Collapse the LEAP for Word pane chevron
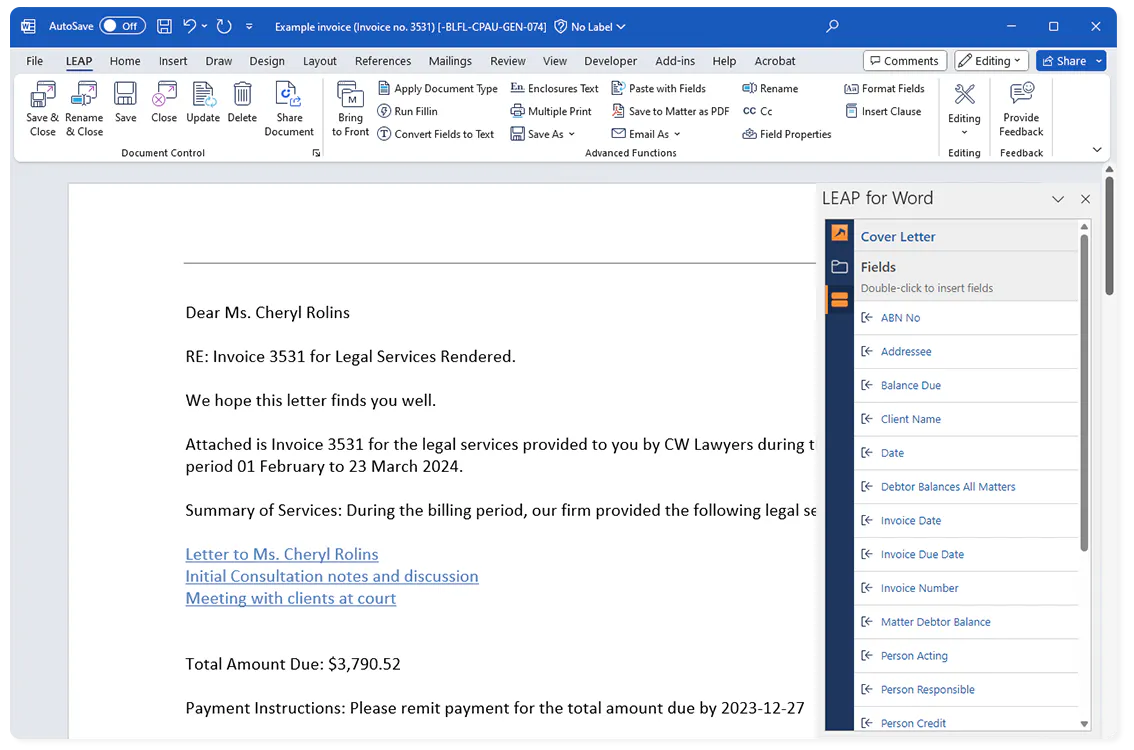This screenshot has height=750, width=1134. click(1057, 199)
